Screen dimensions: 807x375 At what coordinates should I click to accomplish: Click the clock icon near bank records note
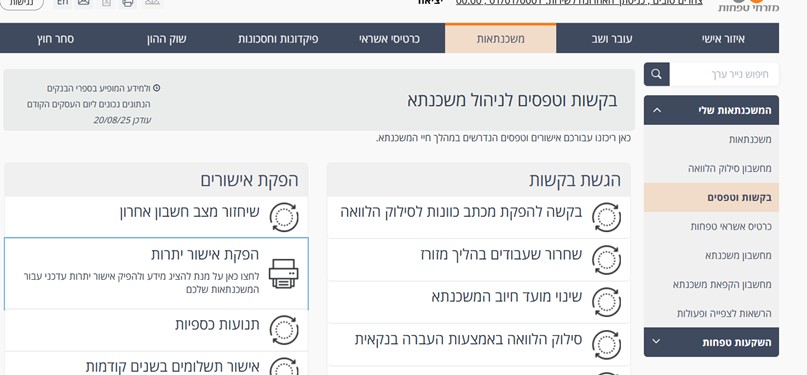[156, 88]
